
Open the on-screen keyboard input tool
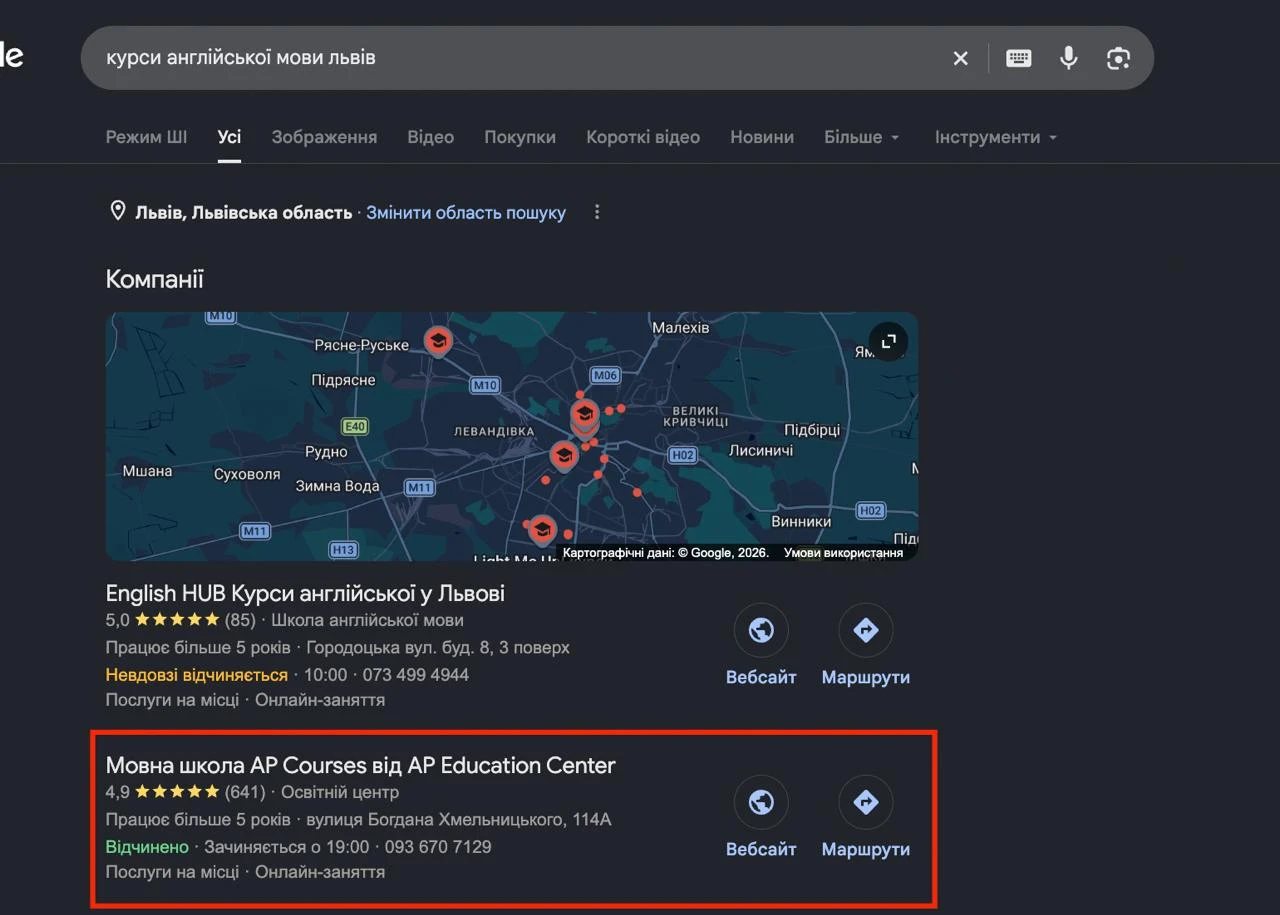pyautogui.click(x=1019, y=58)
